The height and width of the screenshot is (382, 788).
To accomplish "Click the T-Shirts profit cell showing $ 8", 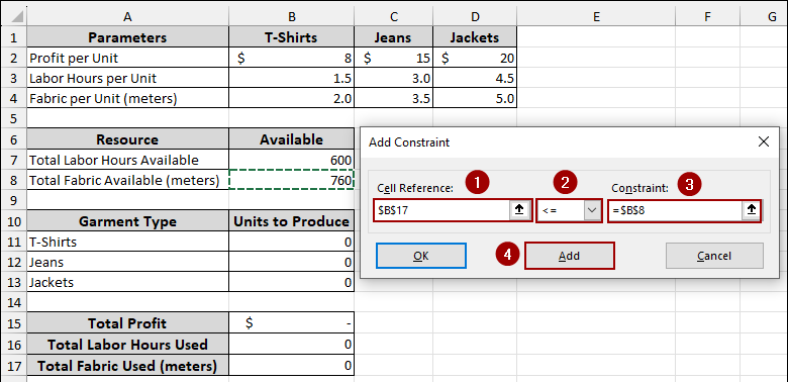I will pyautogui.click(x=291, y=58).
